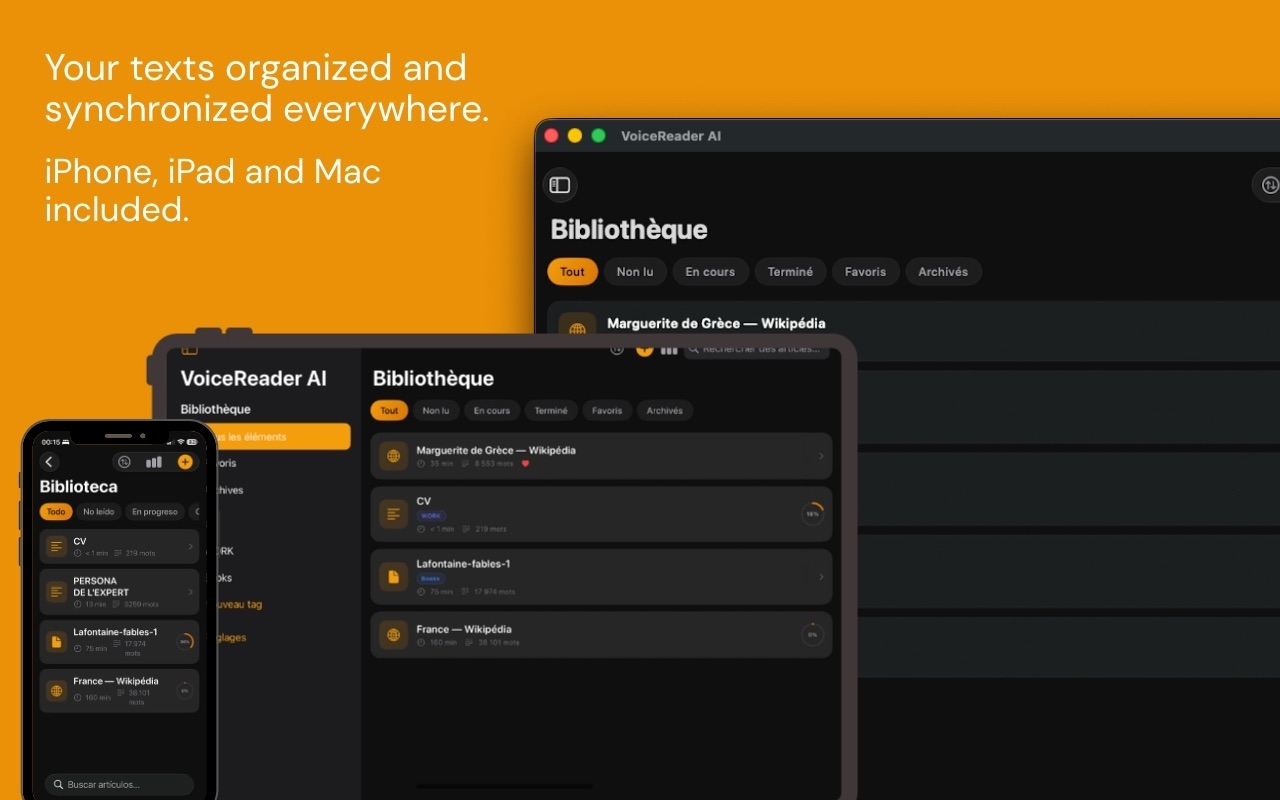
Task: Add a new text with the iPhone plus button
Action: [x=184, y=462]
